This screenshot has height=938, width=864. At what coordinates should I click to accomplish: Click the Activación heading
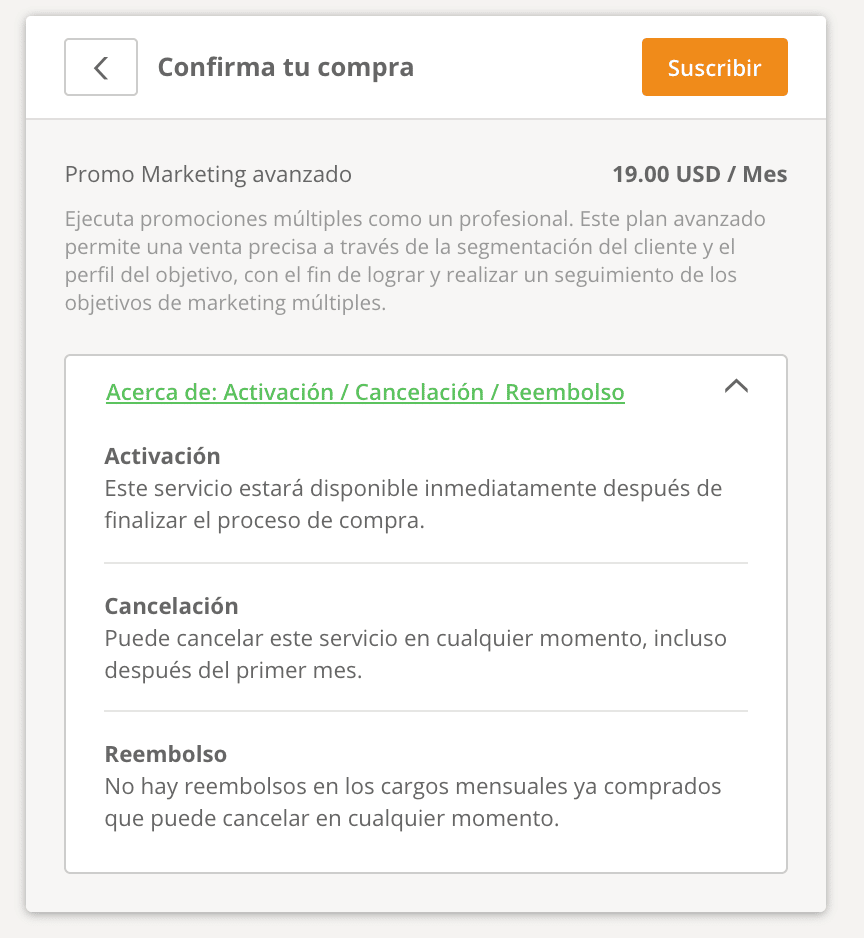(162, 456)
